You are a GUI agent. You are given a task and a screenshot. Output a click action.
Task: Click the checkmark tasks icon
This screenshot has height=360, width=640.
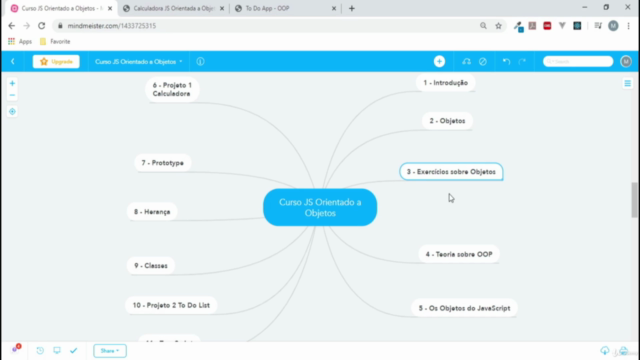73,351
